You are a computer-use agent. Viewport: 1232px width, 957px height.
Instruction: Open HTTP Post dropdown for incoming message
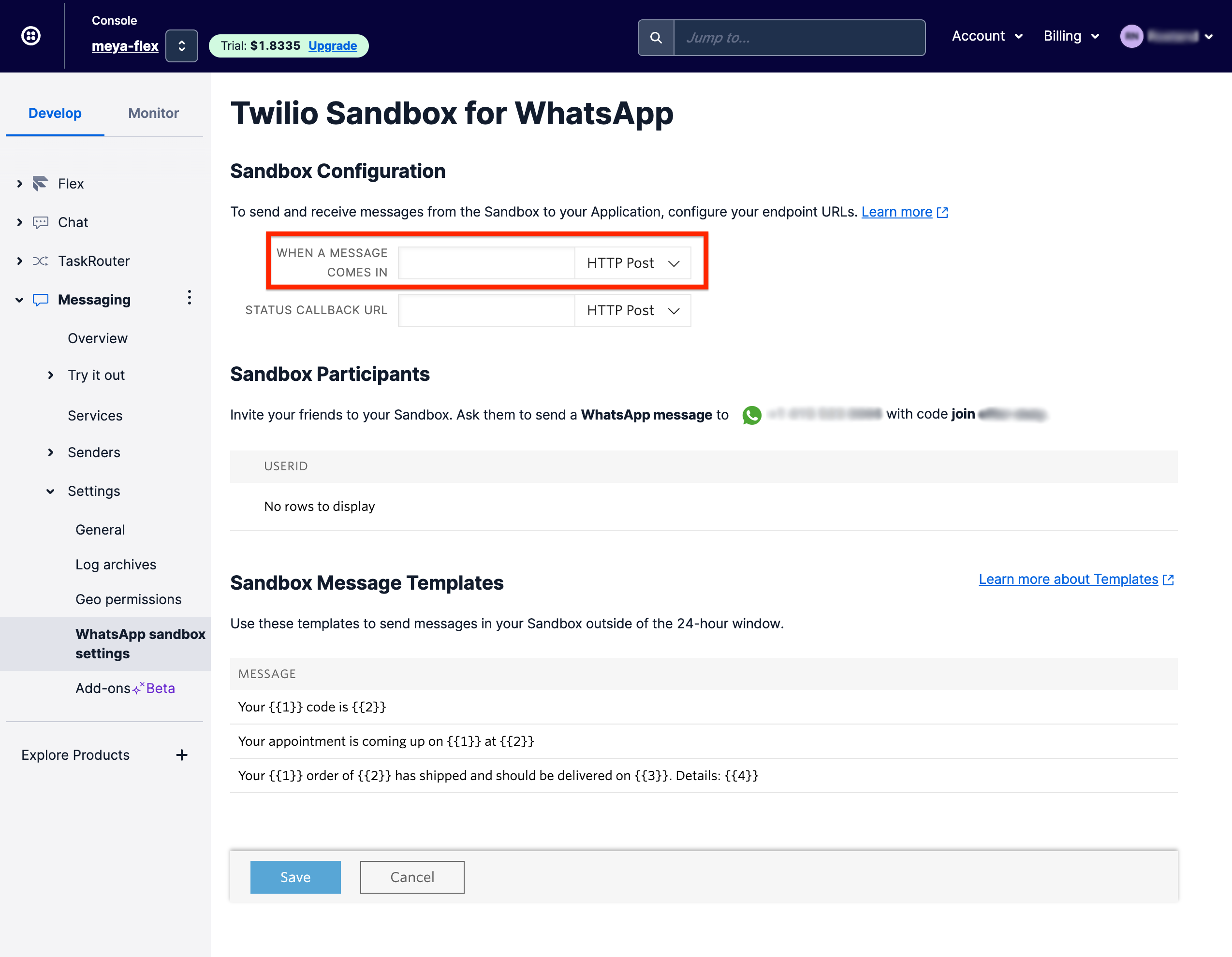pyautogui.click(x=632, y=263)
